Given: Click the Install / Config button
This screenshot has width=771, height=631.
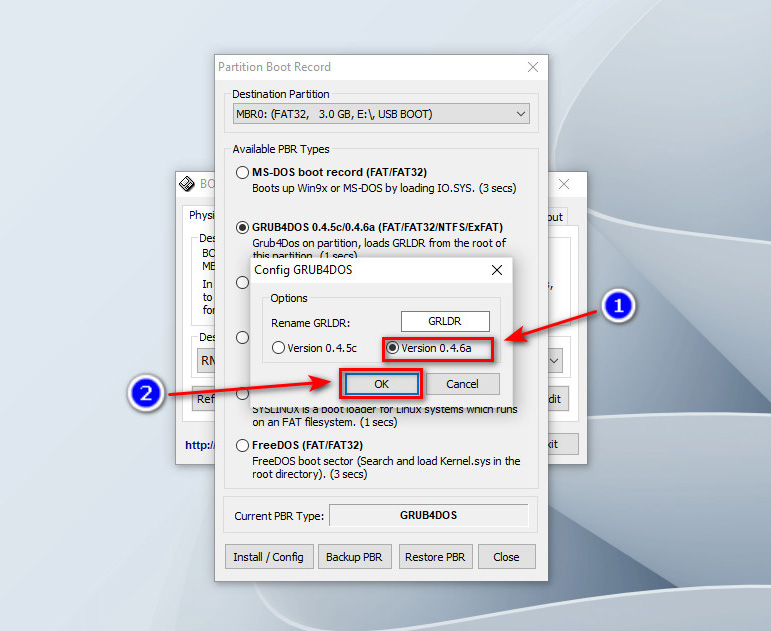Looking at the screenshot, I should coord(268,557).
